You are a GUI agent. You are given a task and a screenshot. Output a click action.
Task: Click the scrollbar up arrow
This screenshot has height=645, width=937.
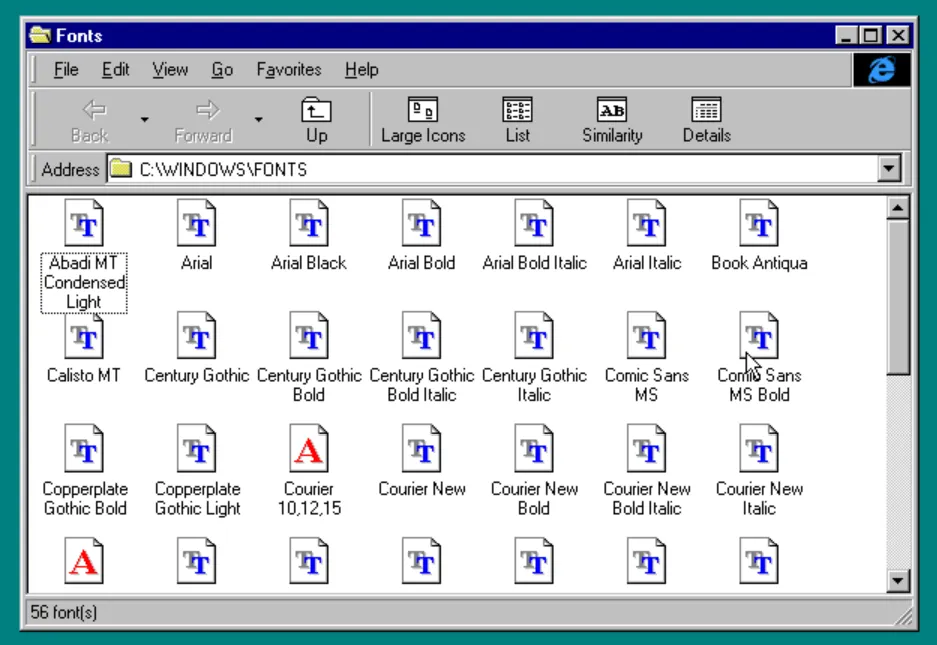[x=897, y=208]
